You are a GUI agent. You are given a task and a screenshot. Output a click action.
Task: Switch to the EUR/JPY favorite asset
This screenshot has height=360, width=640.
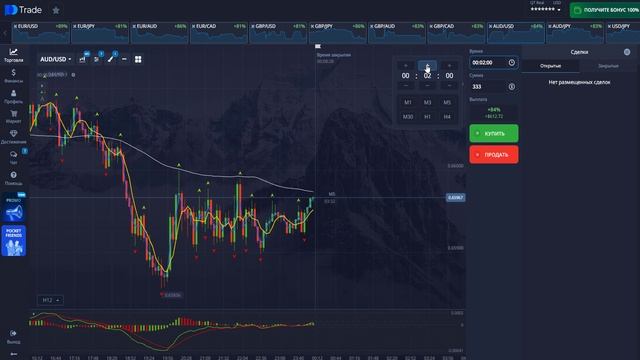[x=100, y=33]
